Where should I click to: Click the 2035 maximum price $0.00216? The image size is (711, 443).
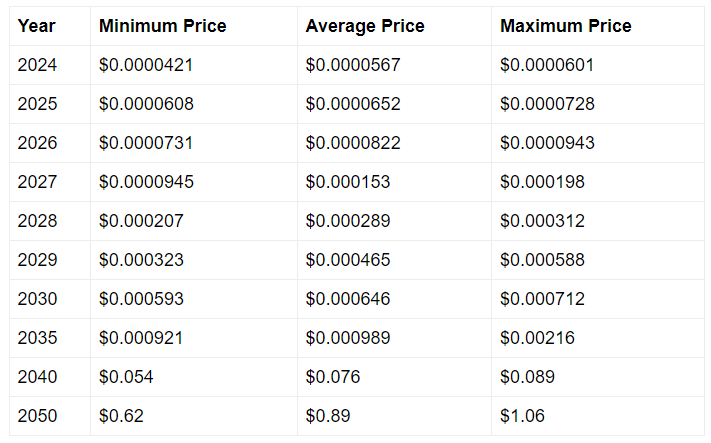click(x=537, y=338)
